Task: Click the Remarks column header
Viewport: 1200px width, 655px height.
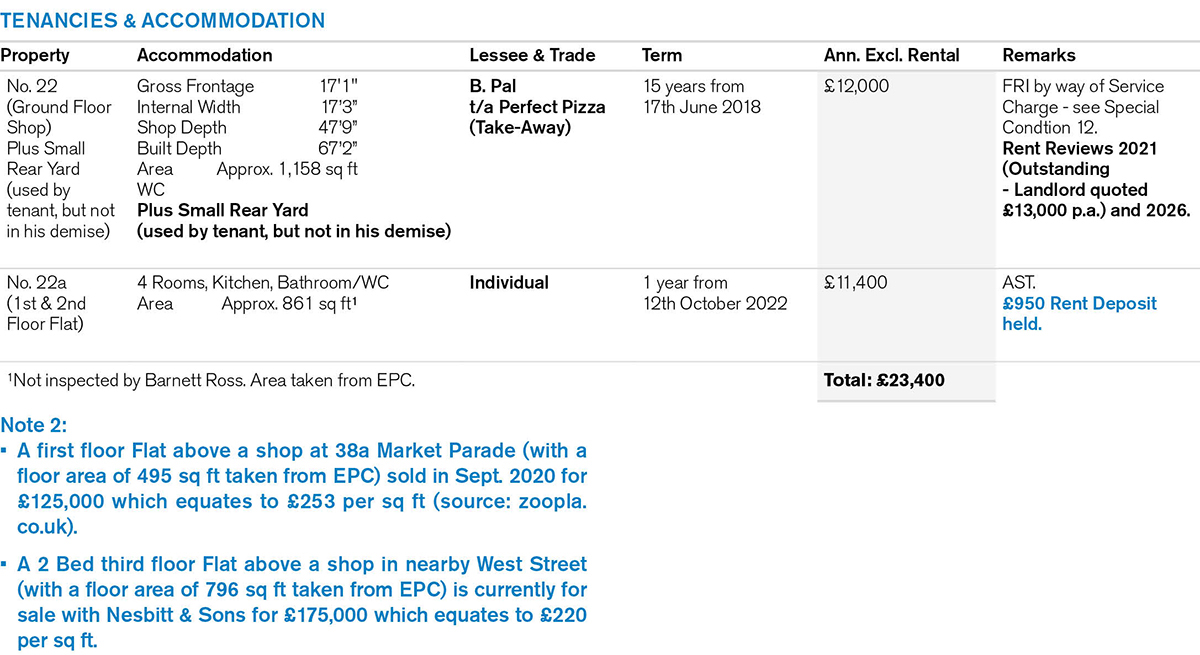Action: [1039, 56]
